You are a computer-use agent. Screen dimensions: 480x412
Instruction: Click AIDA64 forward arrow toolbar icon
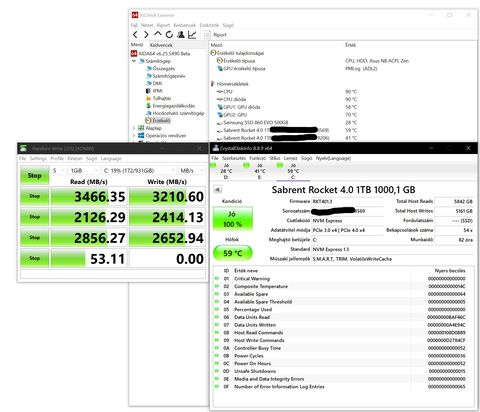tap(146, 34)
